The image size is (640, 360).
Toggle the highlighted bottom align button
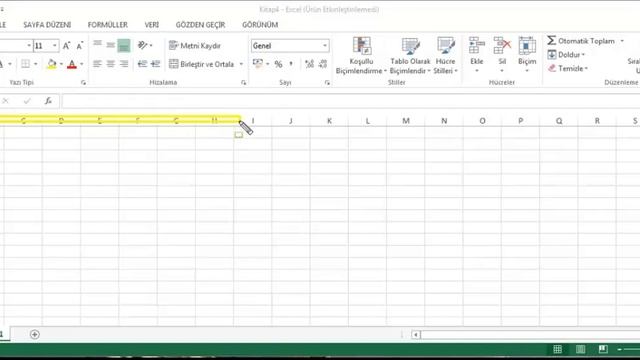click(x=124, y=45)
